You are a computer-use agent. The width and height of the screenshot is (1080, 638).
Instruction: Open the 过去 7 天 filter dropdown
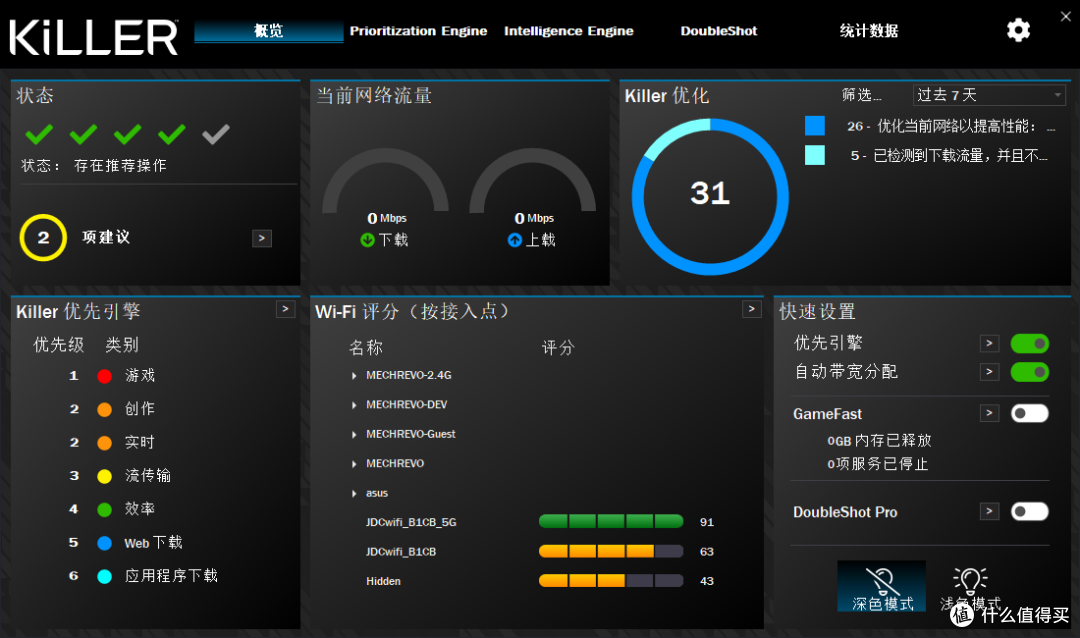tap(989, 95)
